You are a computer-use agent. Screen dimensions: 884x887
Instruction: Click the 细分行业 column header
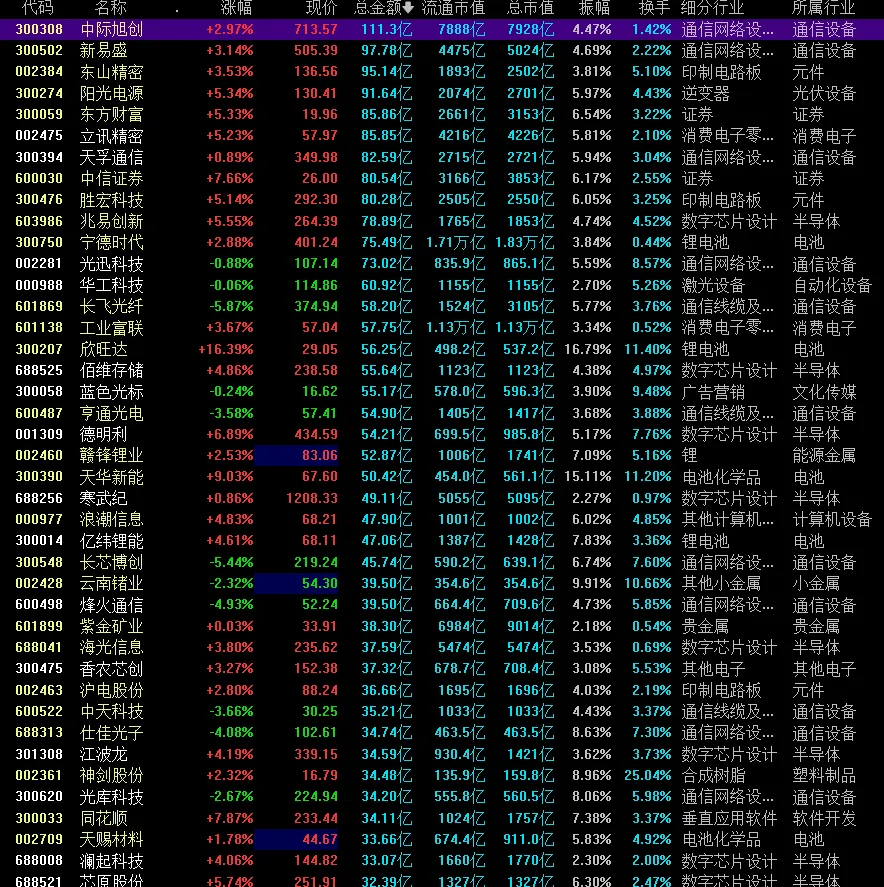coord(713,7)
